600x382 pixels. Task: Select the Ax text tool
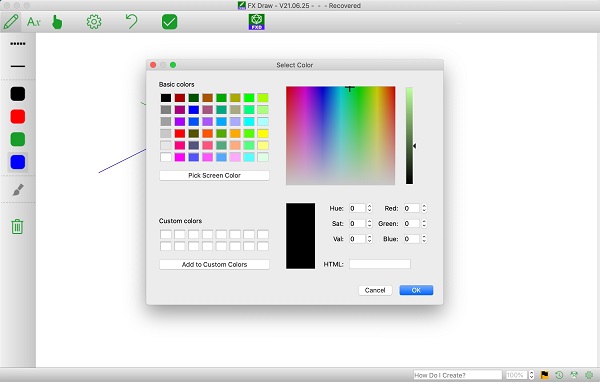[x=34, y=22]
